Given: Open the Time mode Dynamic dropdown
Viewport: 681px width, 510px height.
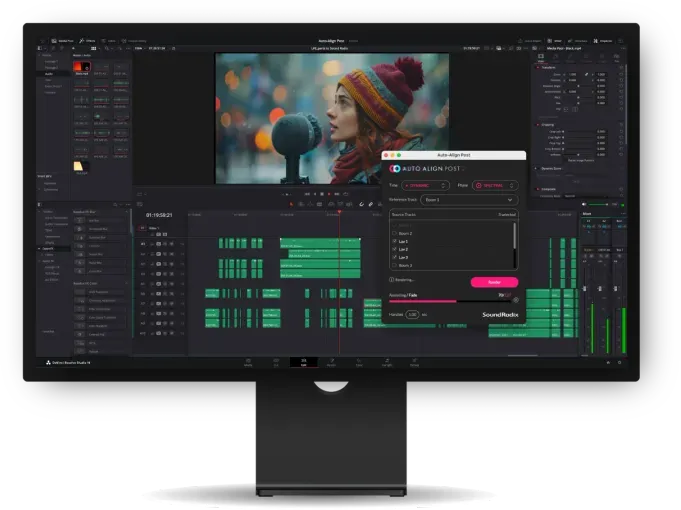Looking at the screenshot, I should pos(426,185).
